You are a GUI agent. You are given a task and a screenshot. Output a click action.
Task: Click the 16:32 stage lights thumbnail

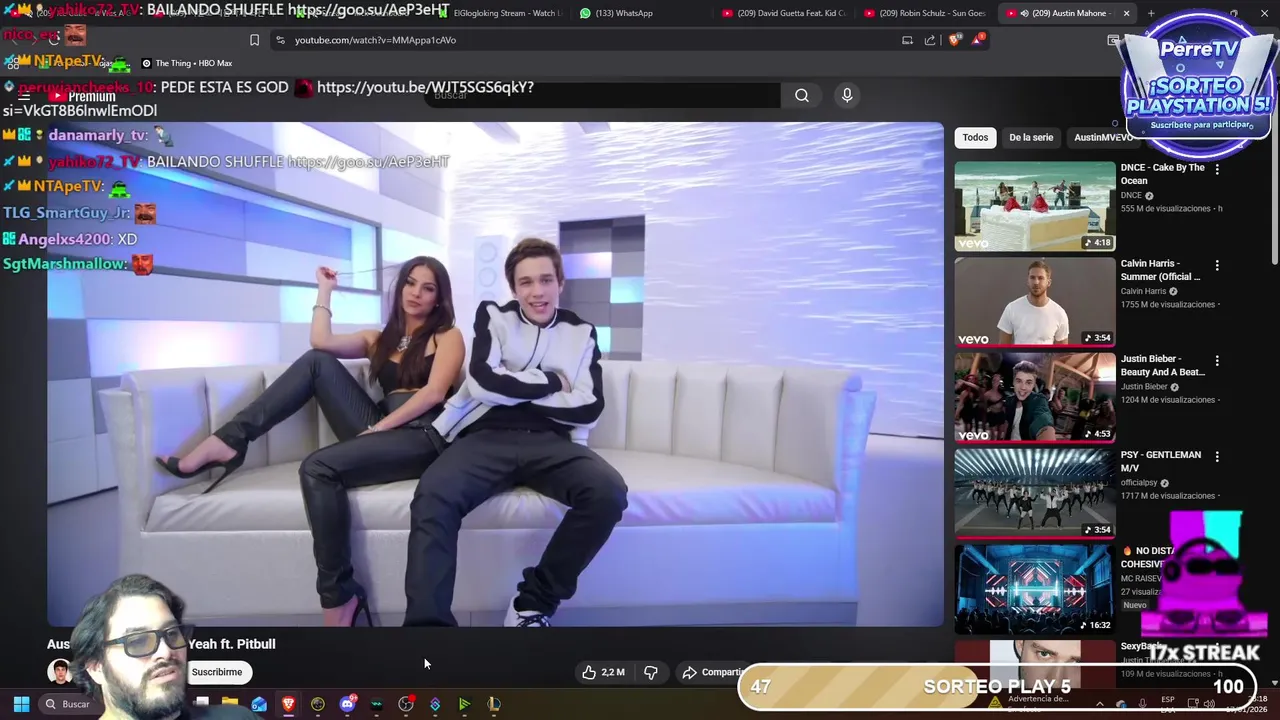pyautogui.click(x=1034, y=589)
